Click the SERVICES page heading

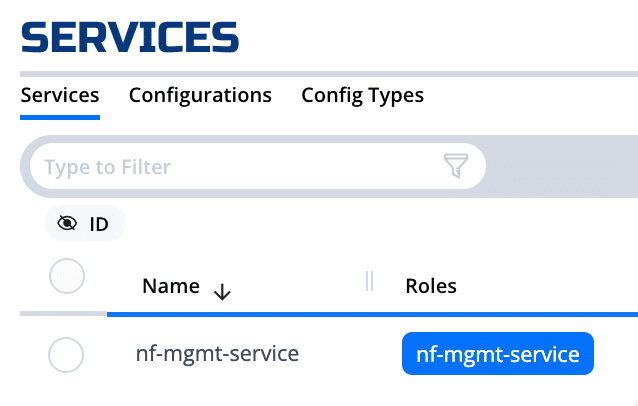pos(130,38)
